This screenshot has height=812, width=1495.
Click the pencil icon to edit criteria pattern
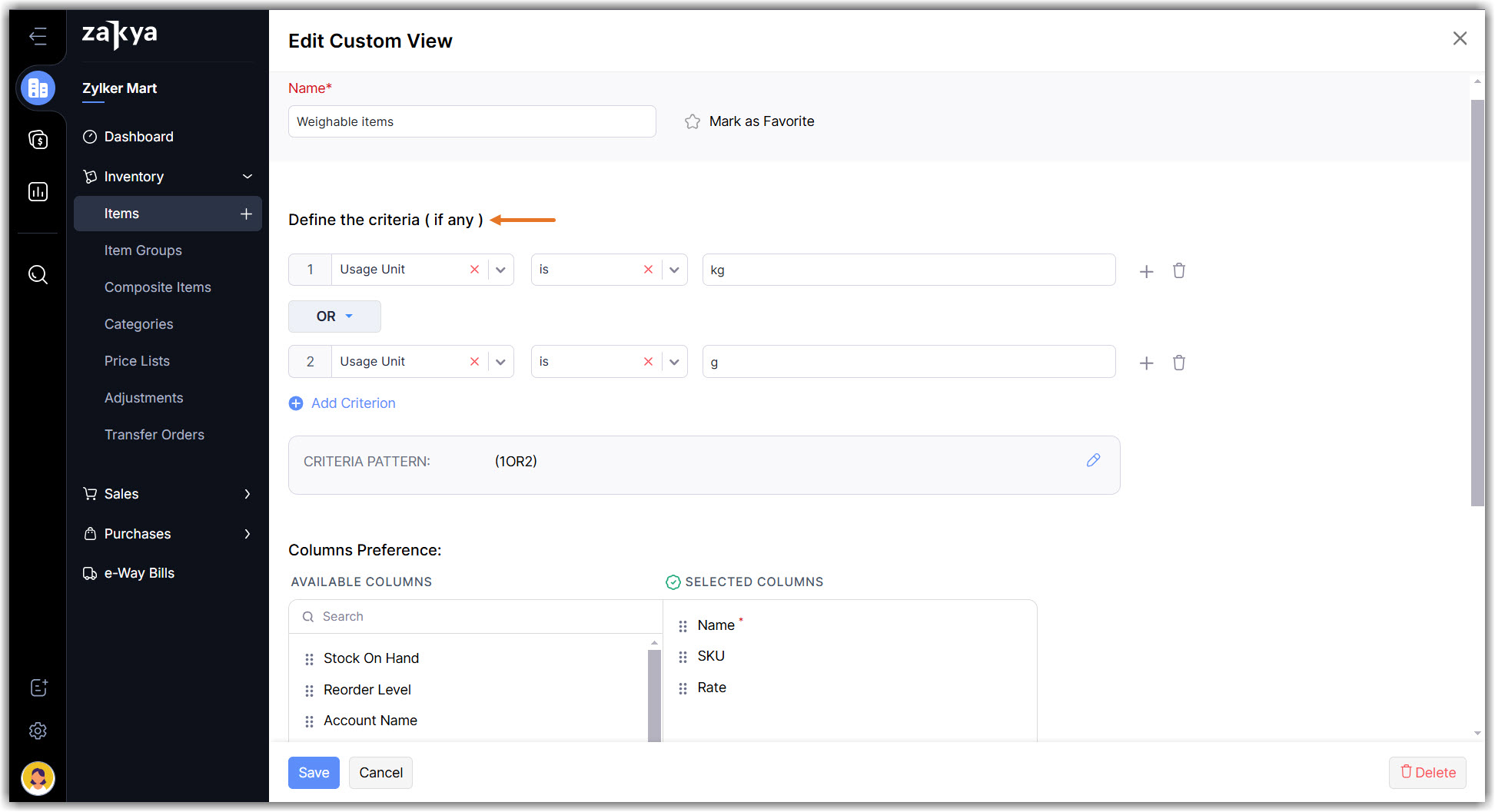click(1093, 460)
